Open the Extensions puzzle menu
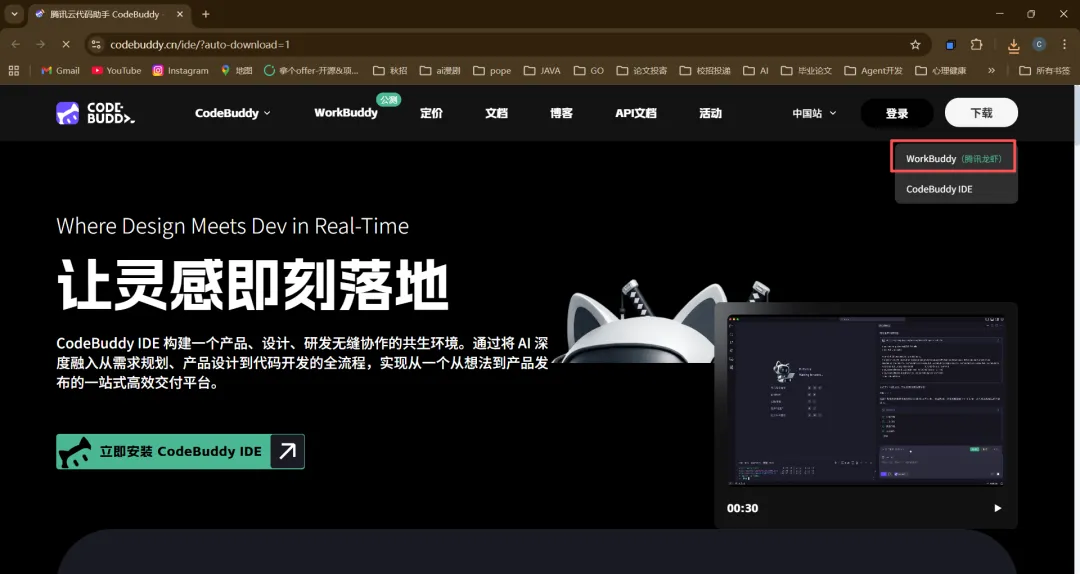The height and width of the screenshot is (574, 1080). pyautogui.click(x=976, y=44)
